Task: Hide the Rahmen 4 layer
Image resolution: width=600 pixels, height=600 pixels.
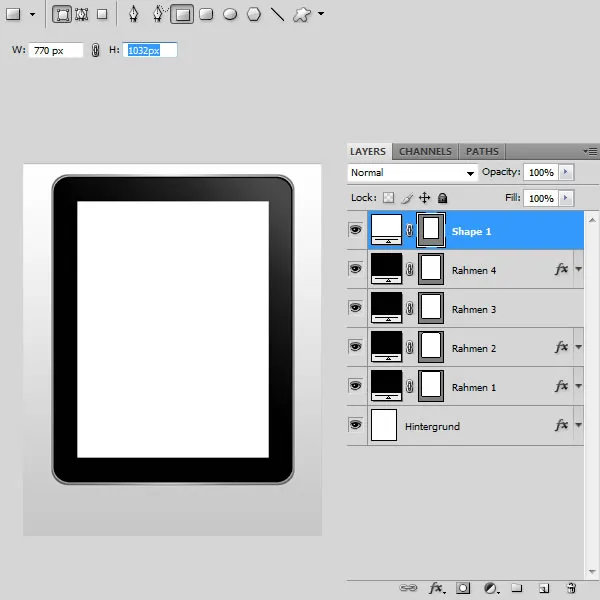Action: (355, 269)
